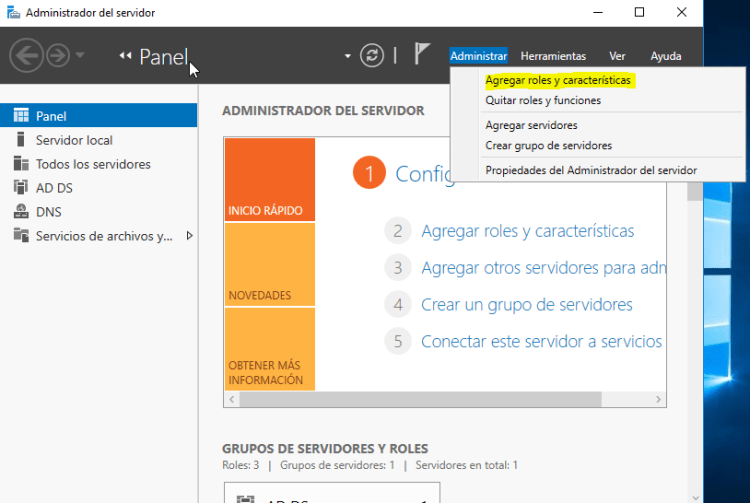This screenshot has height=503, width=750.
Task: Click the forward navigation arrow icon
Action: pos(56,55)
